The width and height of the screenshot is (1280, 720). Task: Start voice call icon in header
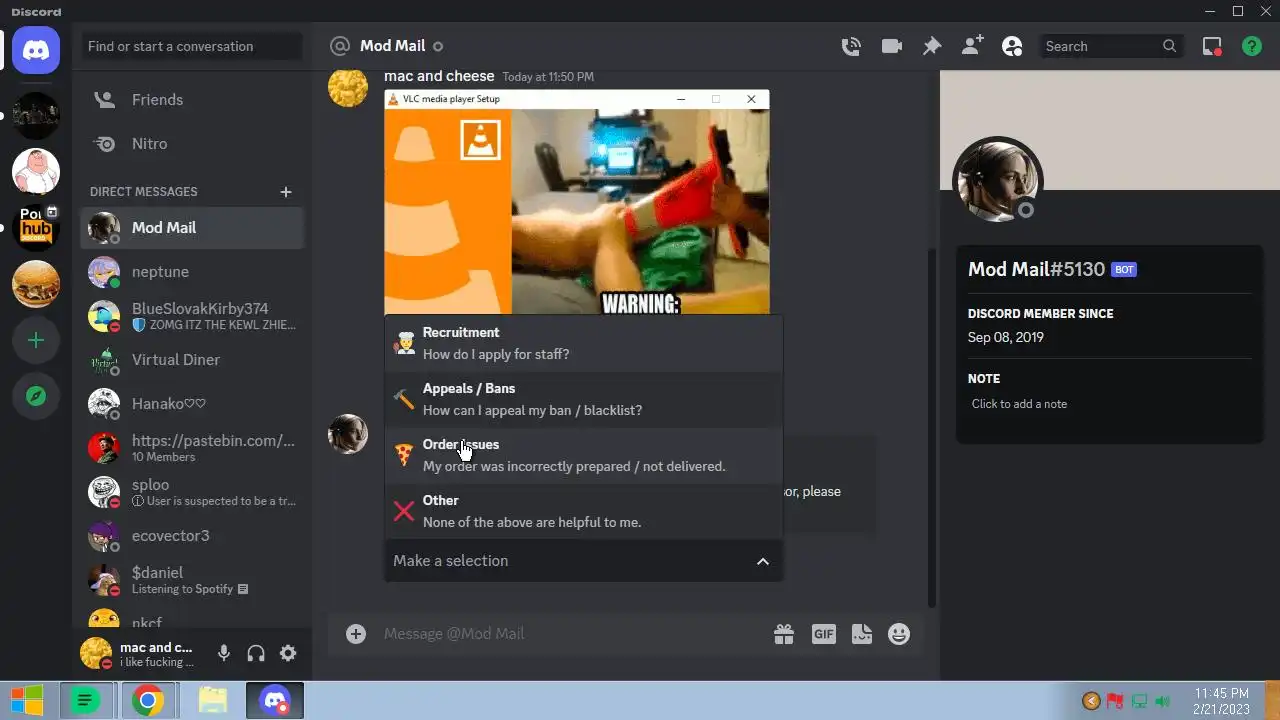(x=851, y=46)
